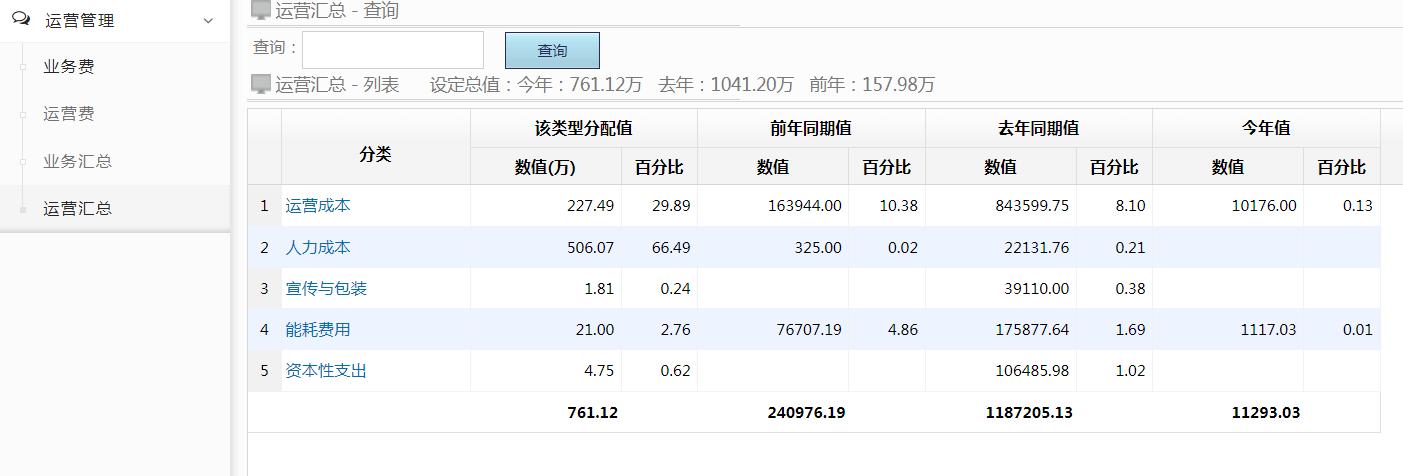The image size is (1403, 476).
Task: Select 运营汇总 sidebar item
Action: coord(77,208)
